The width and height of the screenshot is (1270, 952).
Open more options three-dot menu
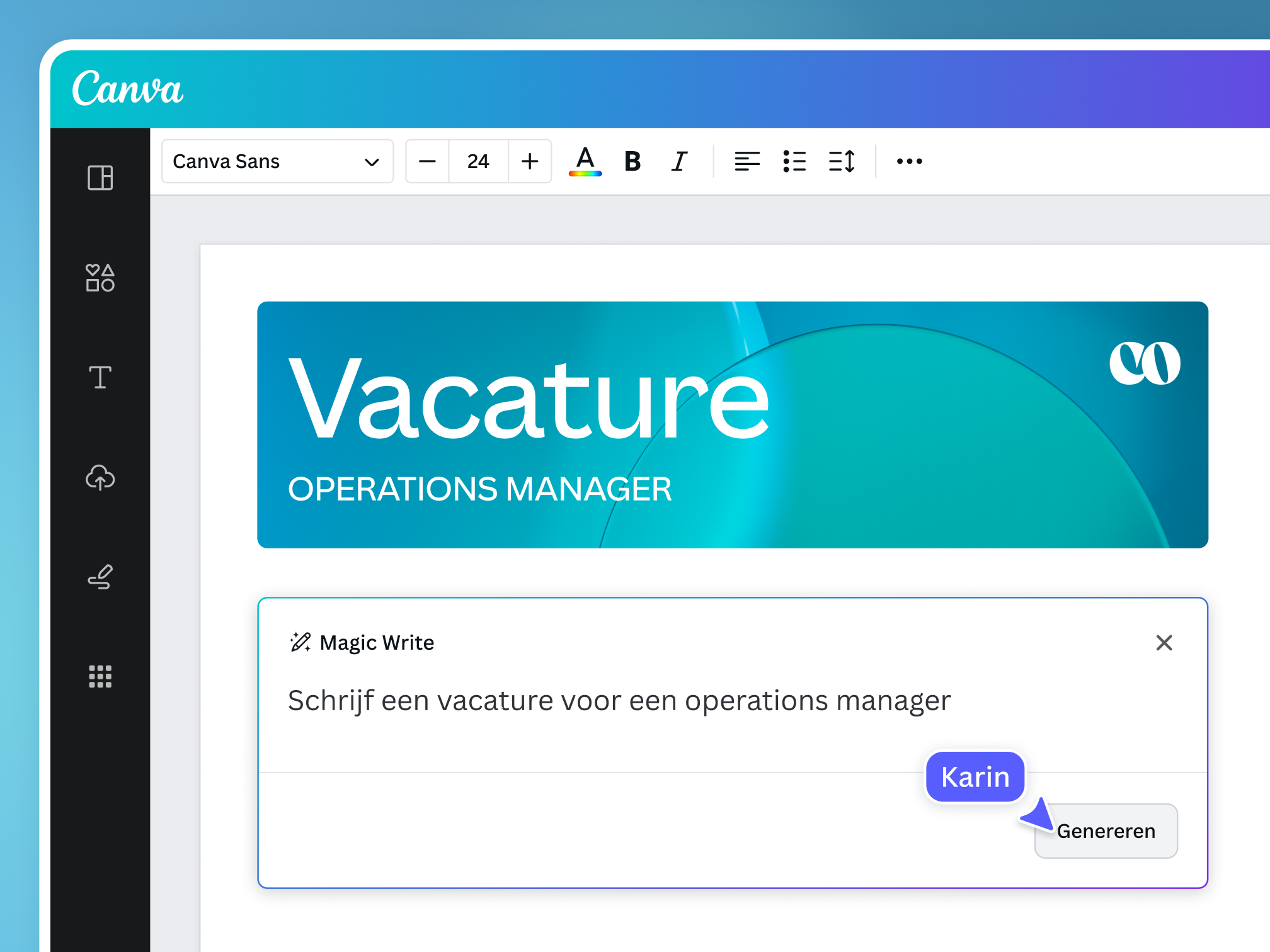(x=909, y=161)
